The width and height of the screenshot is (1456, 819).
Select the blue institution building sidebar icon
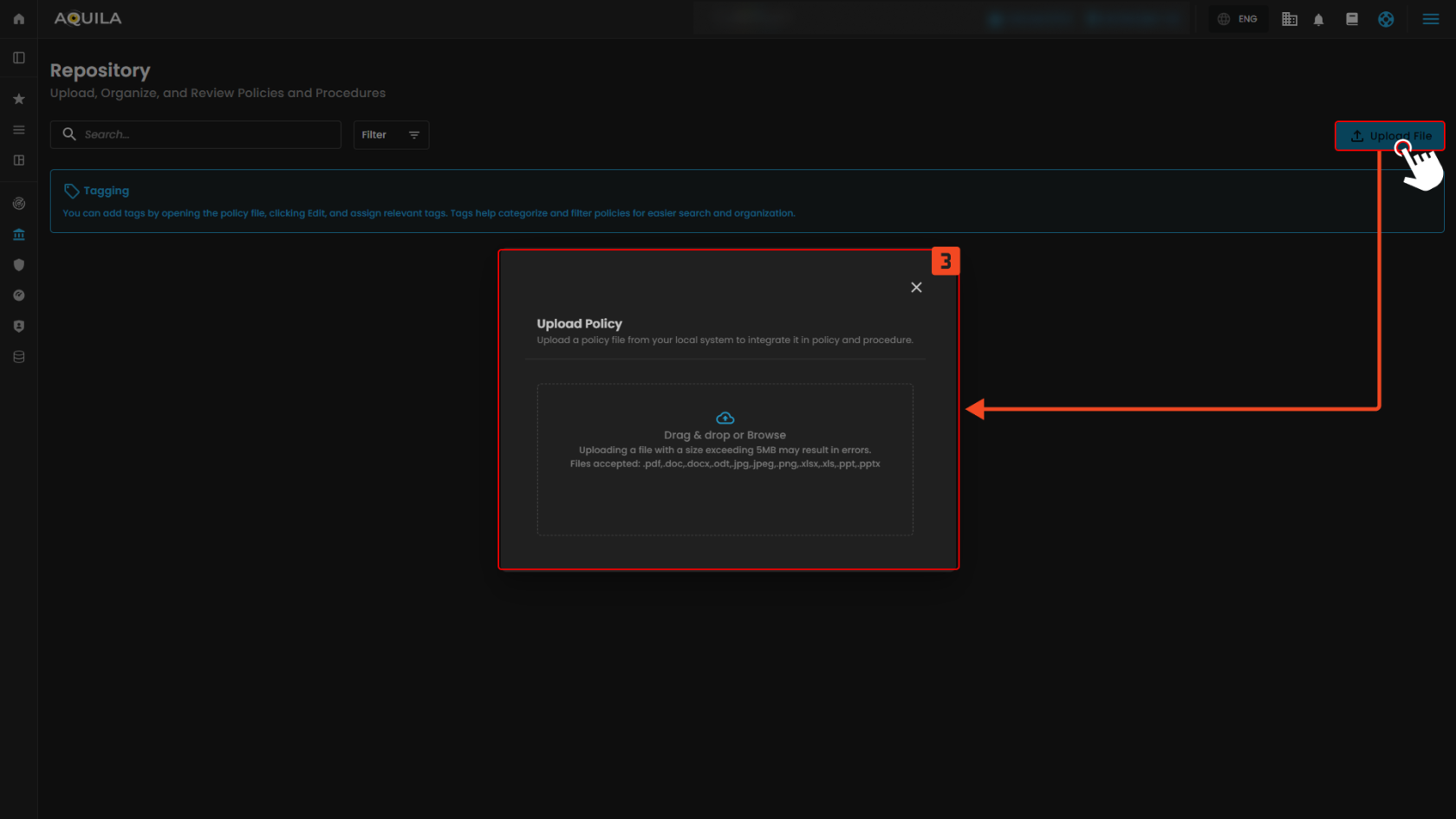click(x=19, y=235)
